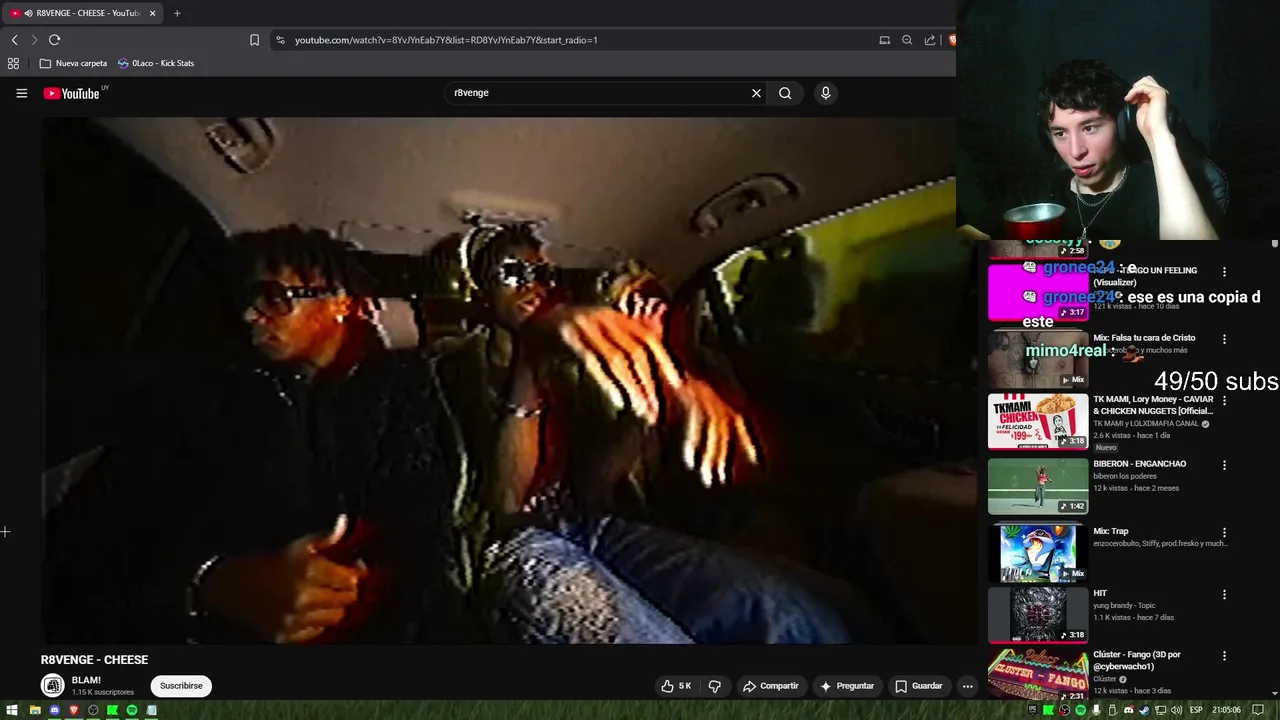Open the cast/media icon in address bar
The image size is (1280, 720).
tap(884, 40)
